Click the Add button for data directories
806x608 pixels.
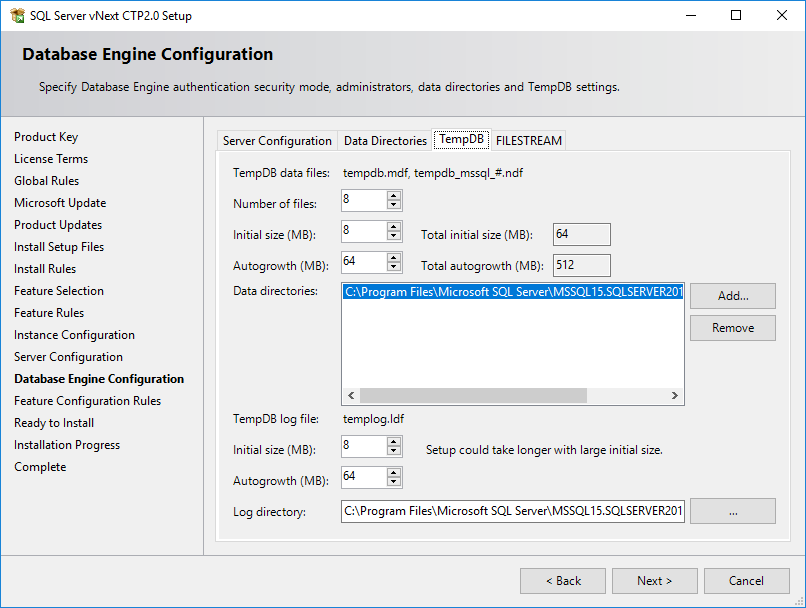pyautogui.click(x=732, y=295)
